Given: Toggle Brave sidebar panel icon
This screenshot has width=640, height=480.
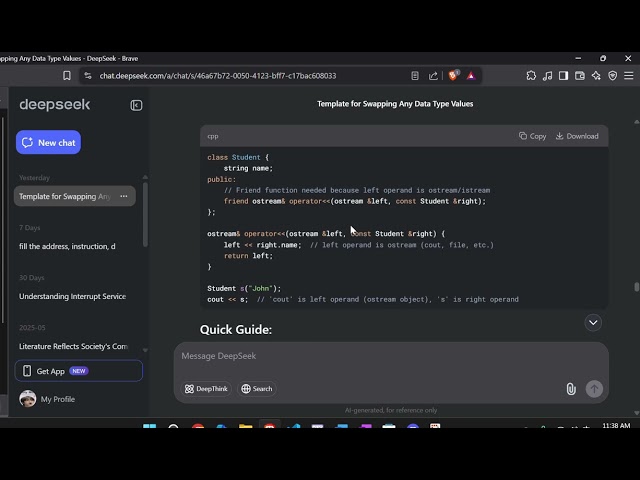Looking at the screenshot, I should coord(563,76).
